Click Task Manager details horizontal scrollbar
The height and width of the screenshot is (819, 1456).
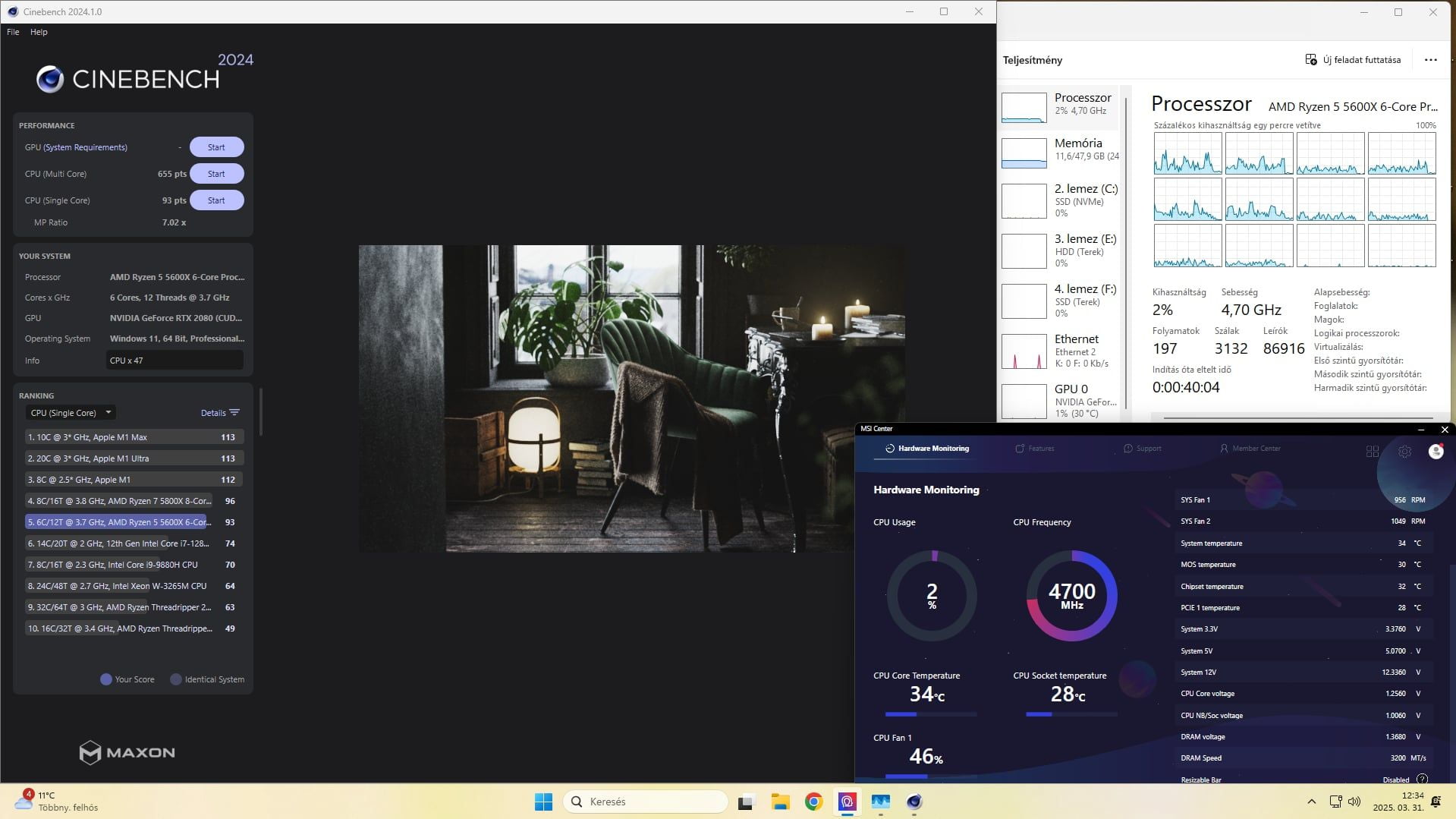1297,417
